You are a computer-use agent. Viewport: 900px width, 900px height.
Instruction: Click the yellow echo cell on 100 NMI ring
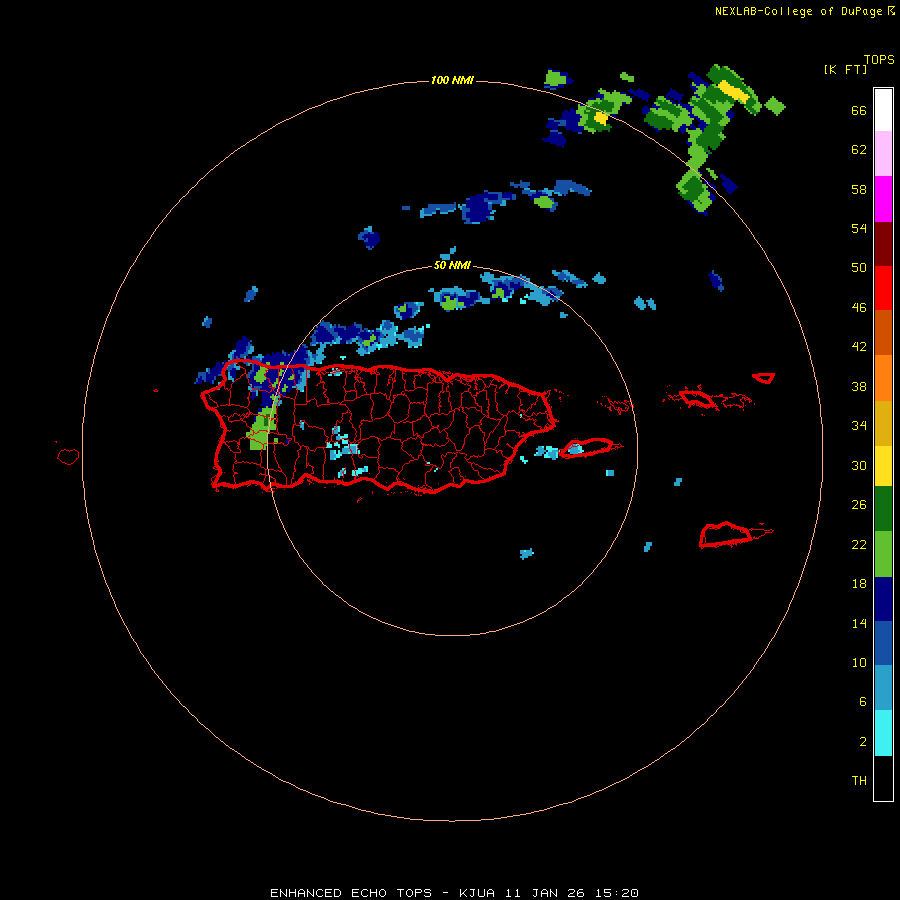600,118
